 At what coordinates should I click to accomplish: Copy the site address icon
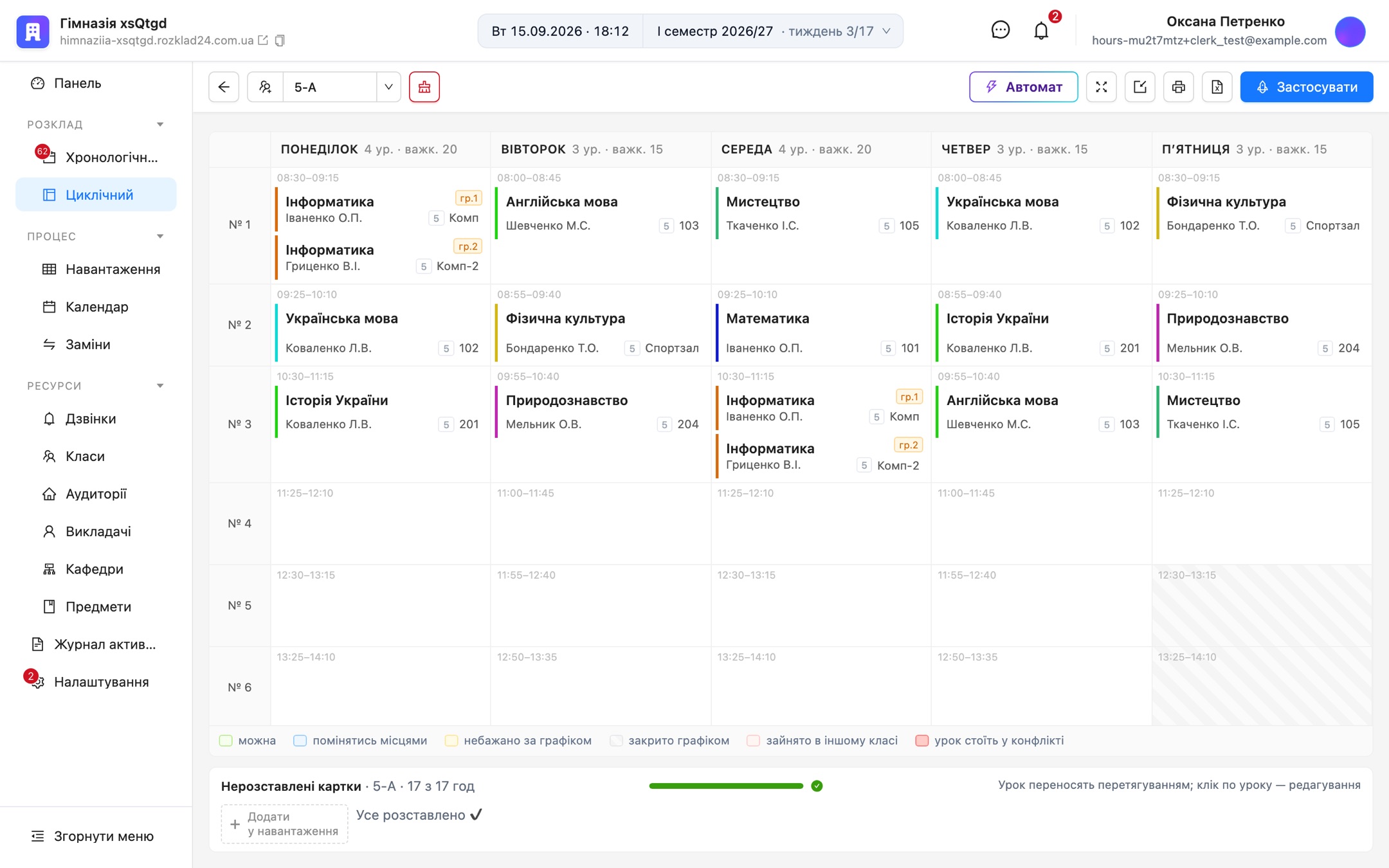point(280,41)
